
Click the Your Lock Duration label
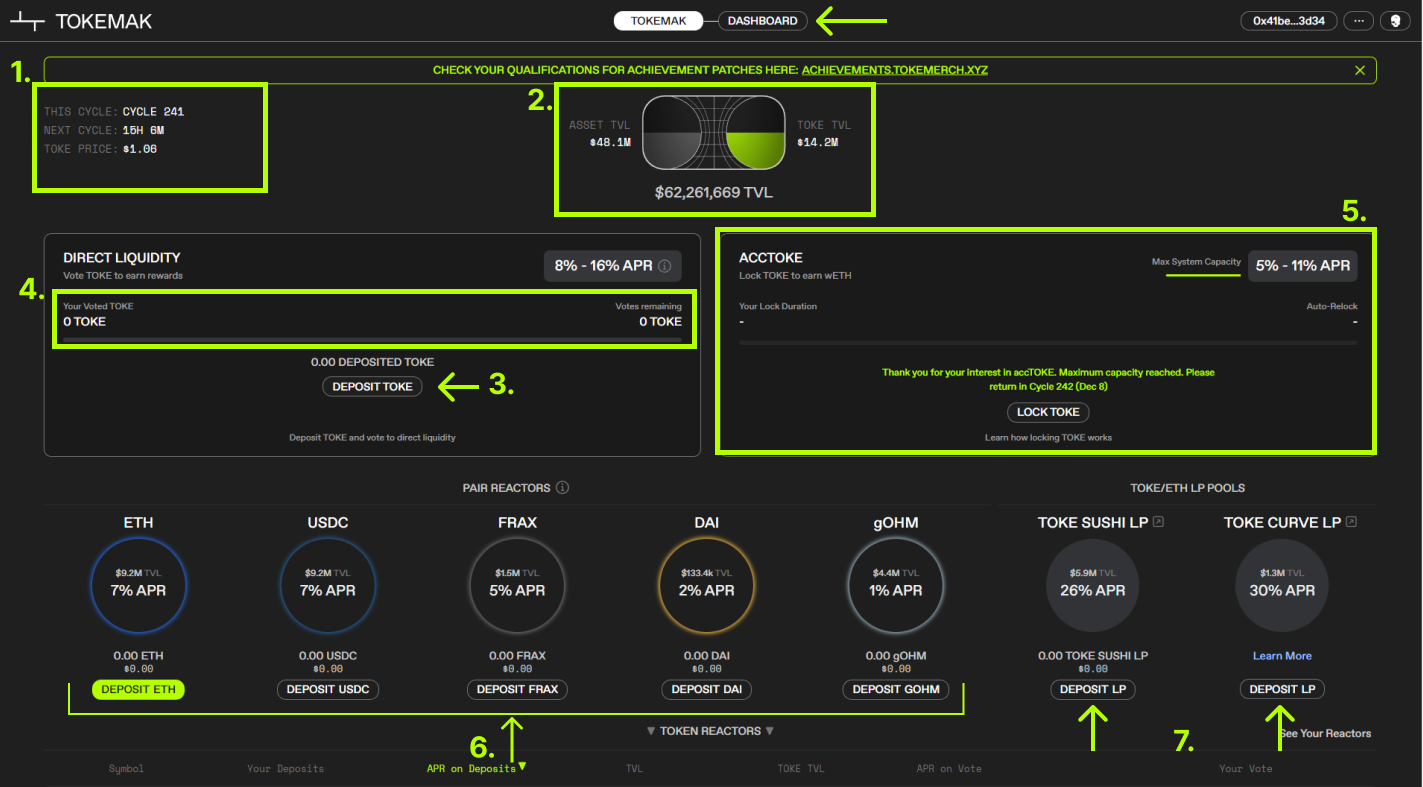pyautogui.click(x=778, y=306)
